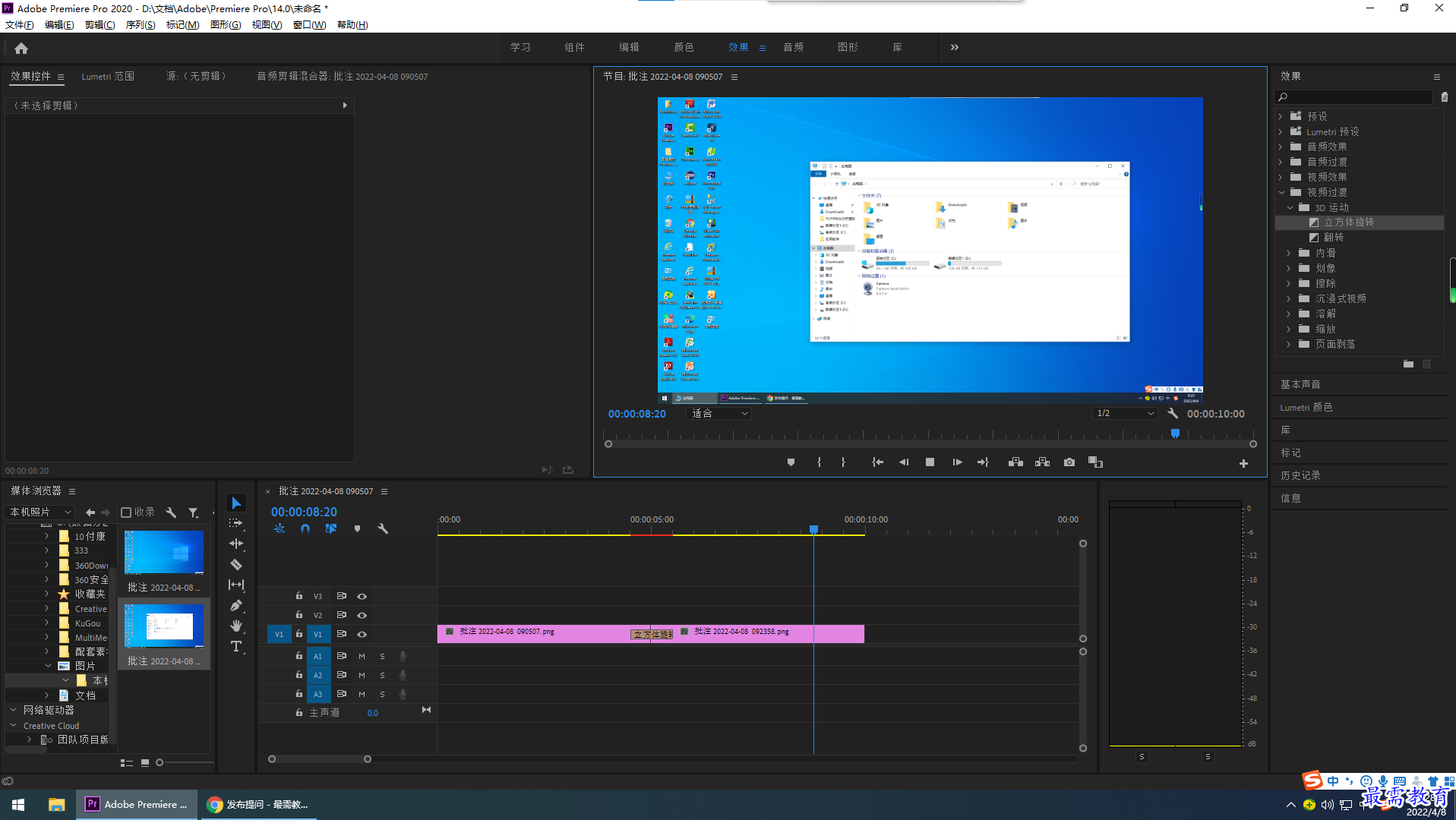Screen dimensions: 1456x820
Task: Open the 适合 zoom level dropdown
Action: coord(719,414)
